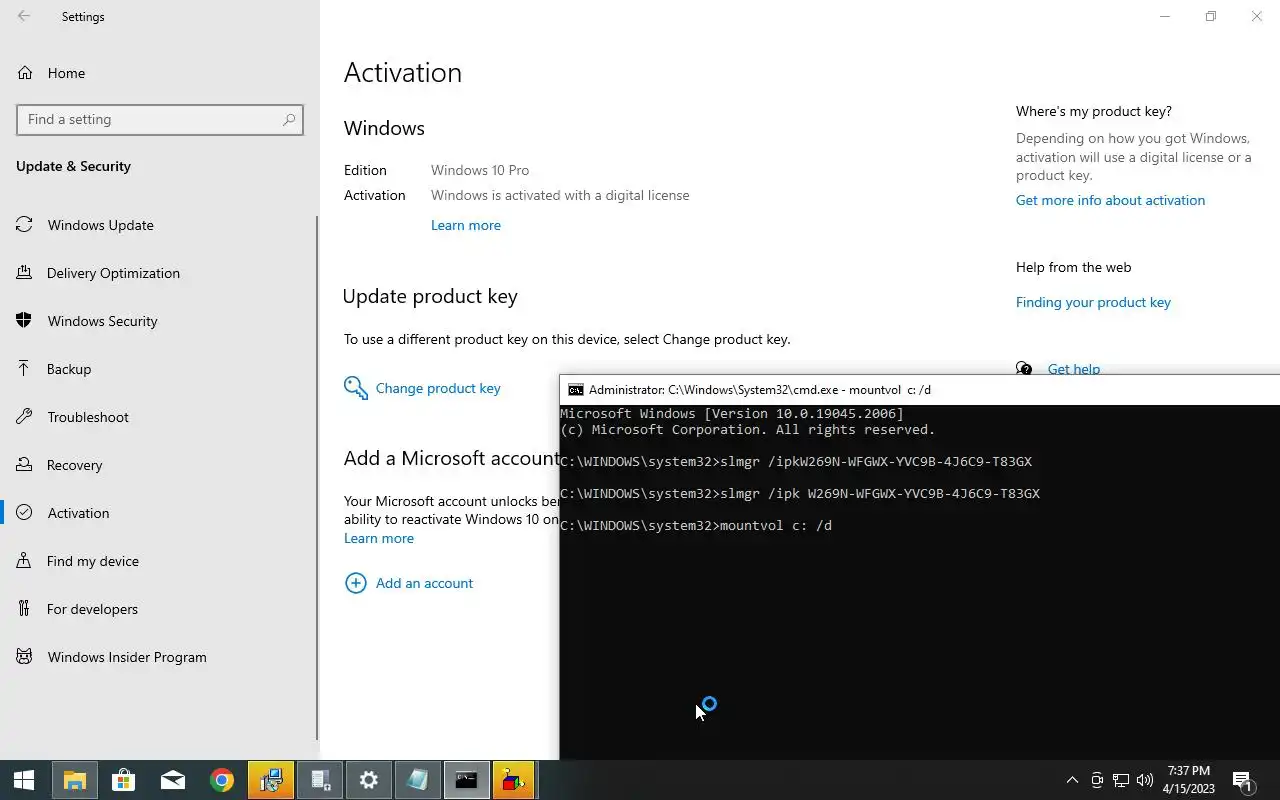This screenshot has width=1280, height=800.
Task: Launch Google Chrome from the taskbar
Action: (221, 780)
